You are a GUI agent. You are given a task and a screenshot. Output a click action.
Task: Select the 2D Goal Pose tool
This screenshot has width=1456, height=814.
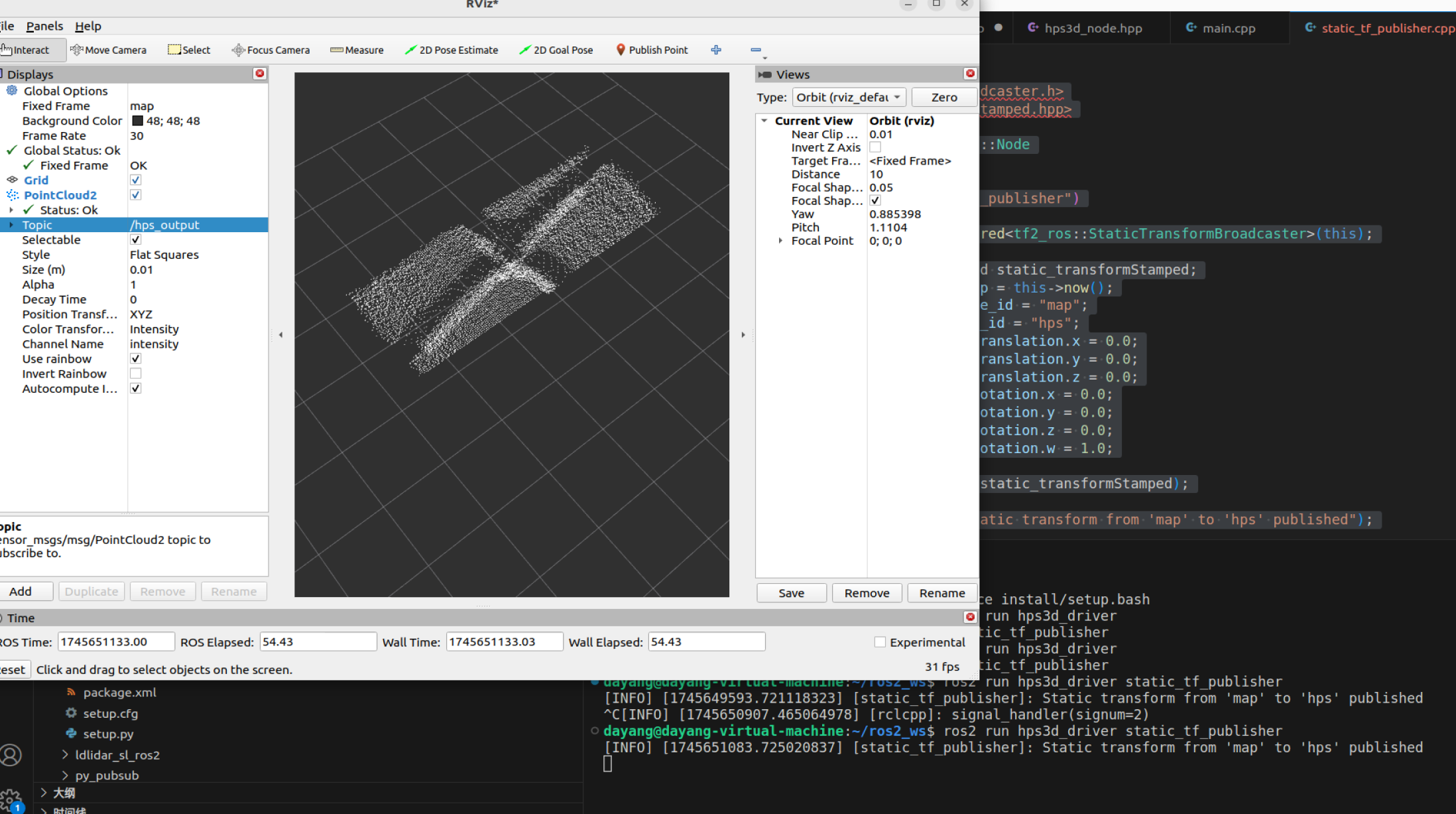point(556,50)
